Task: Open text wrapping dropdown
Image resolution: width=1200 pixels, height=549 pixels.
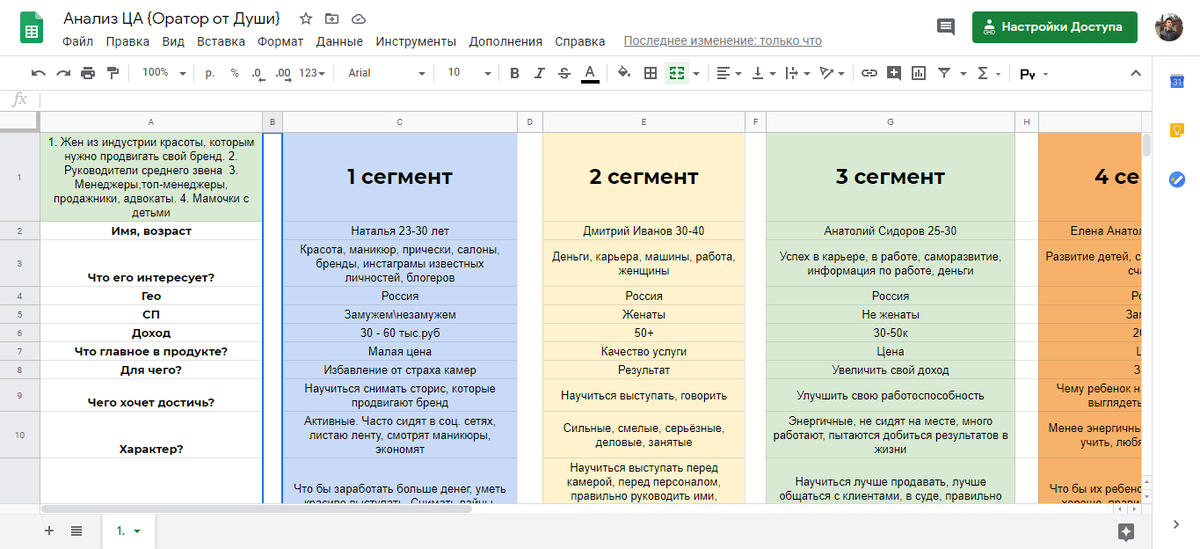Action: tap(797, 73)
